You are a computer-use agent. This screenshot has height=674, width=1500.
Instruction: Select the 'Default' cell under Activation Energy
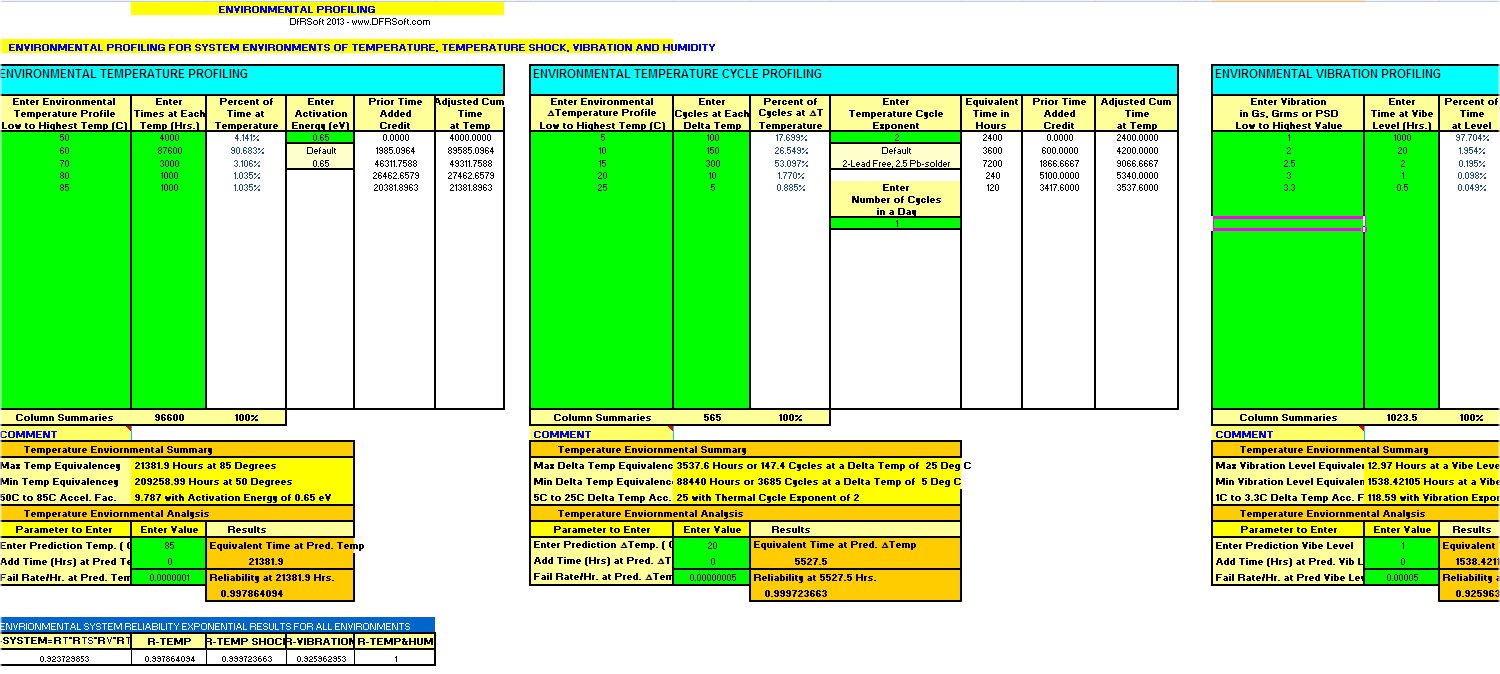tap(320, 150)
